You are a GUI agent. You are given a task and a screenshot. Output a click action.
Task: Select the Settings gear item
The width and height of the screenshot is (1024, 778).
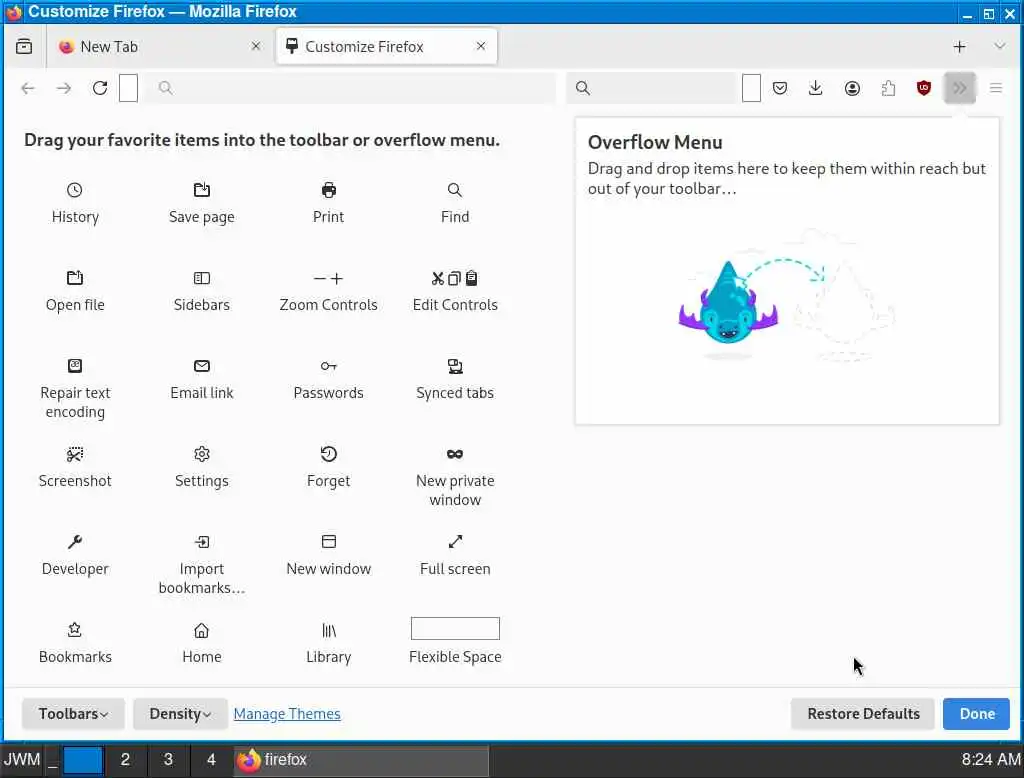click(202, 468)
